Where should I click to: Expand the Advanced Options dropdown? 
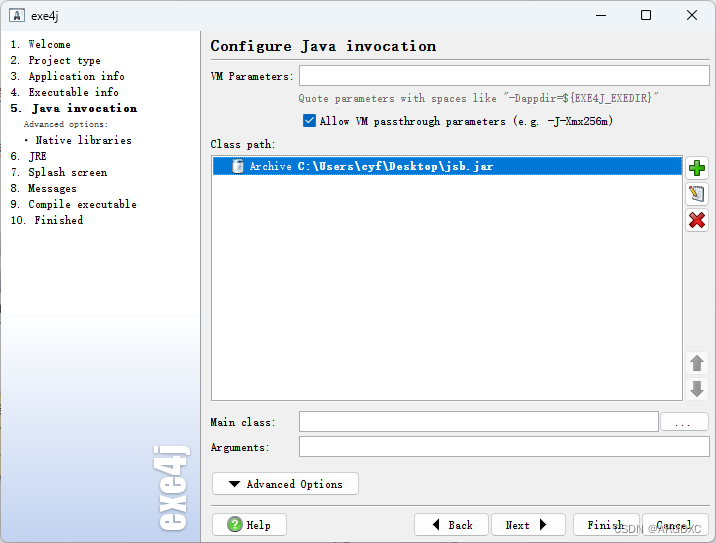click(285, 484)
